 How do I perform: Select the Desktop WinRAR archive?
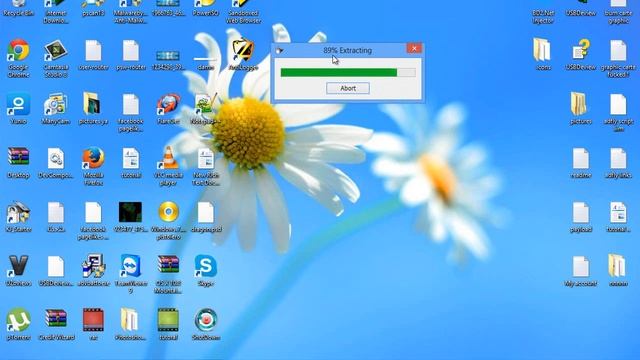click(x=18, y=162)
